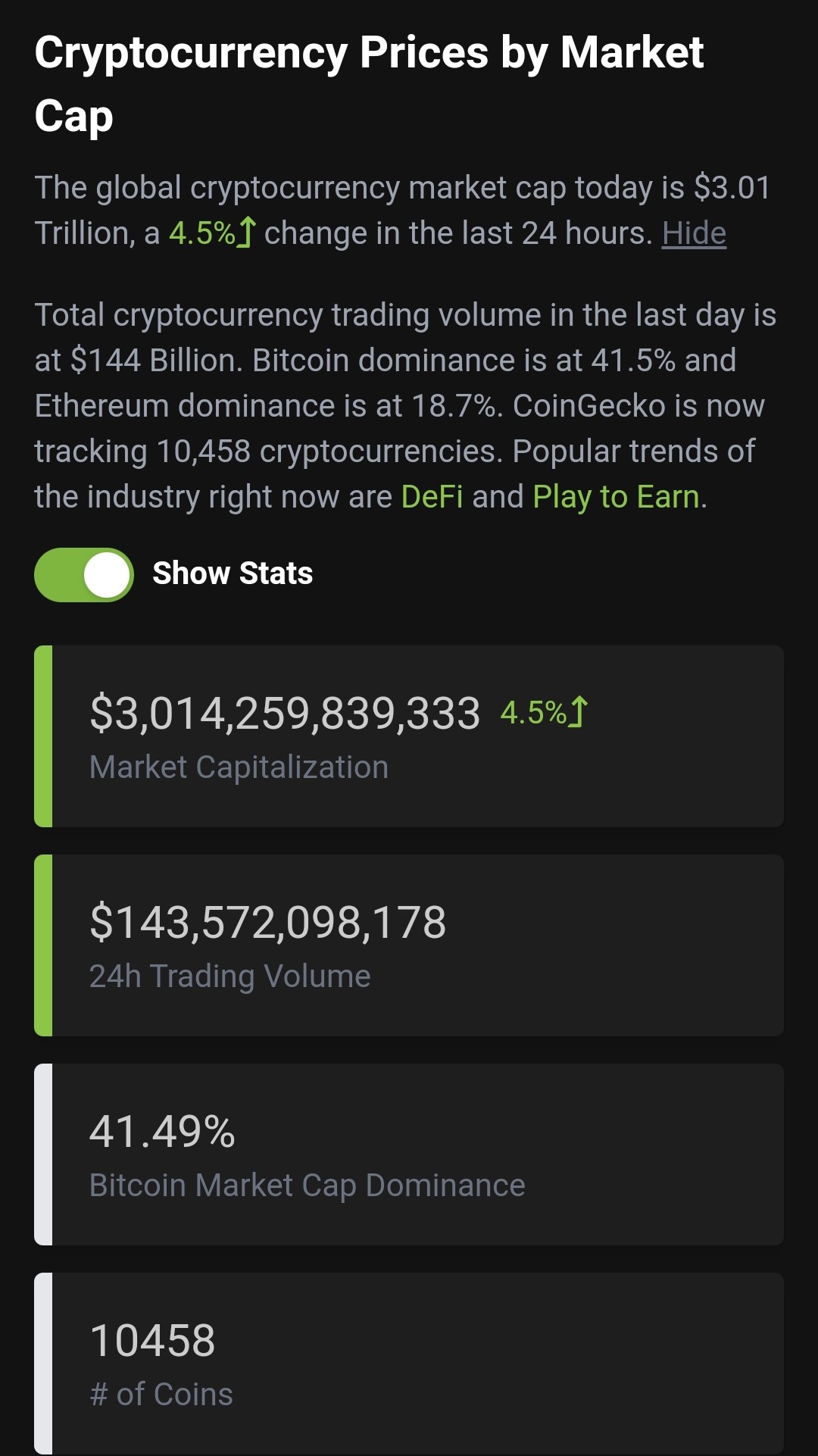Image resolution: width=818 pixels, height=1456 pixels.
Task: Open the DeFi trend link
Action: (x=432, y=497)
